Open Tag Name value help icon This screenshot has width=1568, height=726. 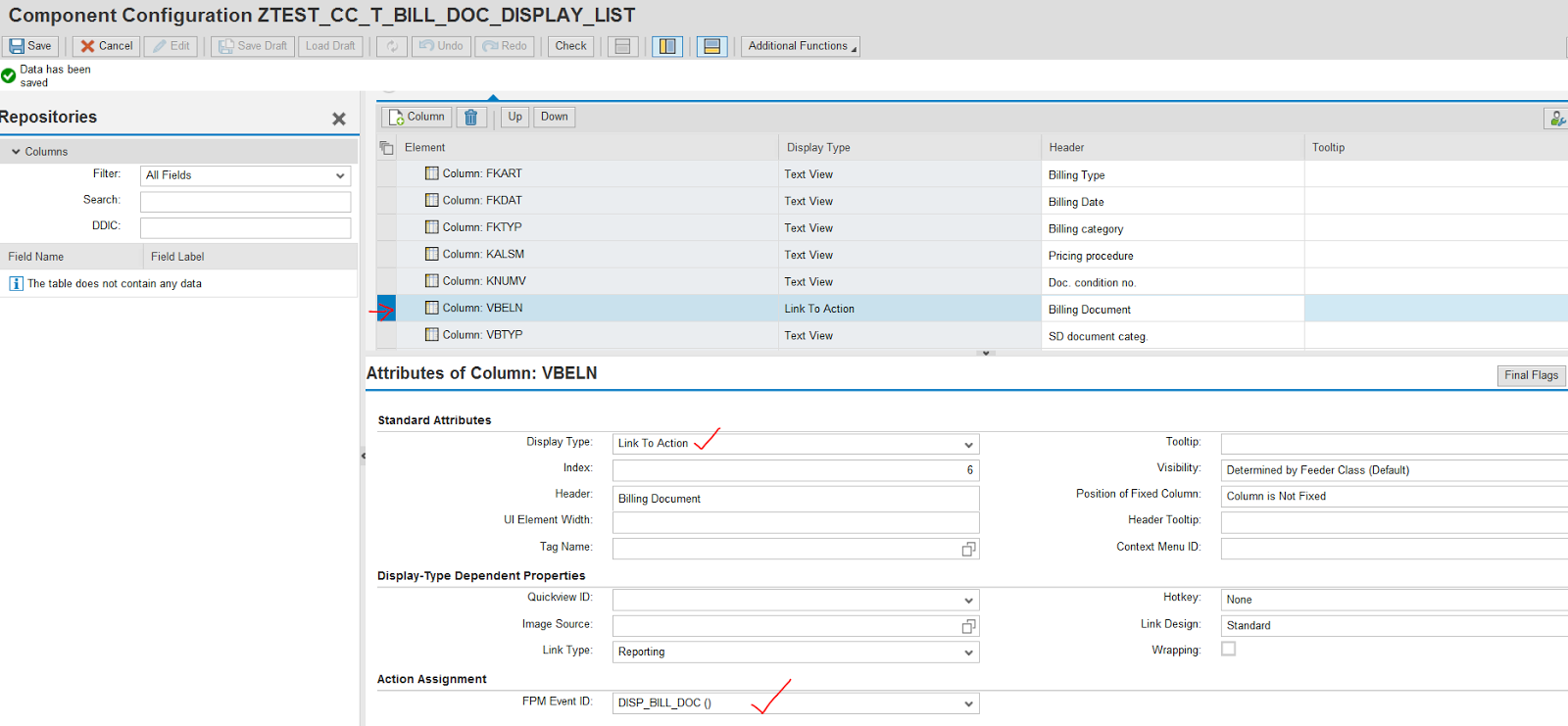pos(968,550)
